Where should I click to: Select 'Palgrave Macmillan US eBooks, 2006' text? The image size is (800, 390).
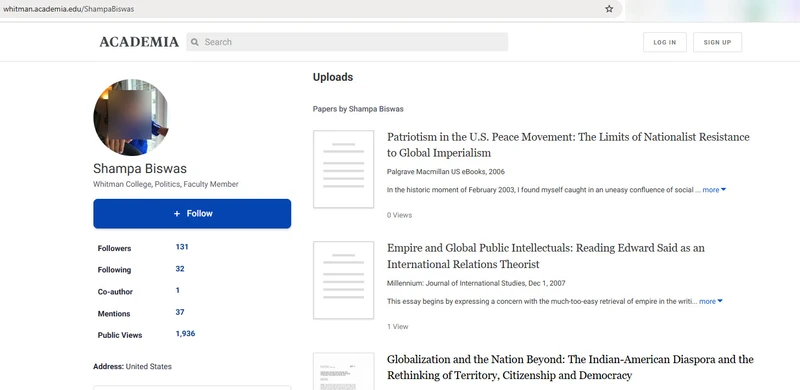pyautogui.click(x=445, y=172)
